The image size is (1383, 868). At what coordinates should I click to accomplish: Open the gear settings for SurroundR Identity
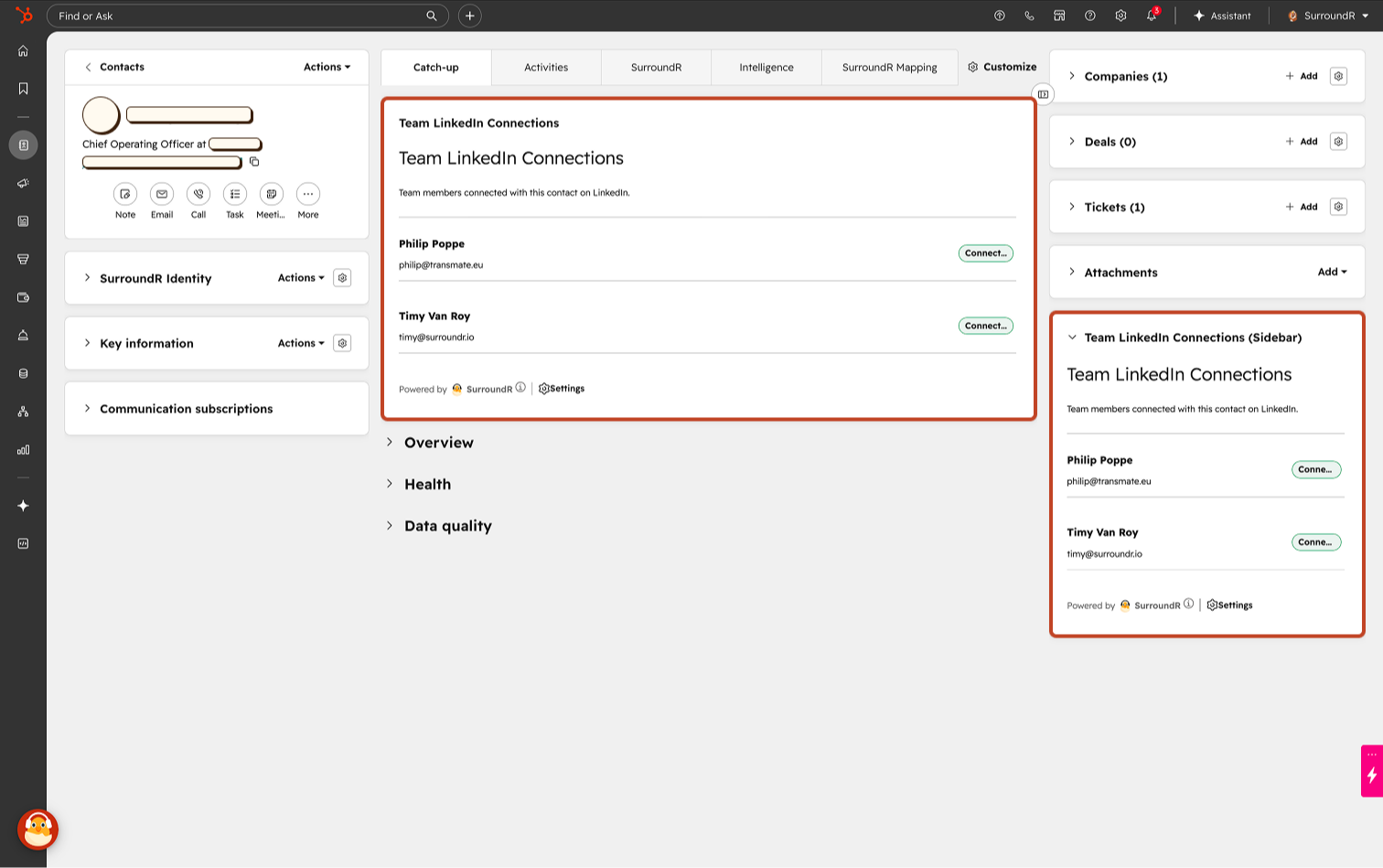coord(342,278)
